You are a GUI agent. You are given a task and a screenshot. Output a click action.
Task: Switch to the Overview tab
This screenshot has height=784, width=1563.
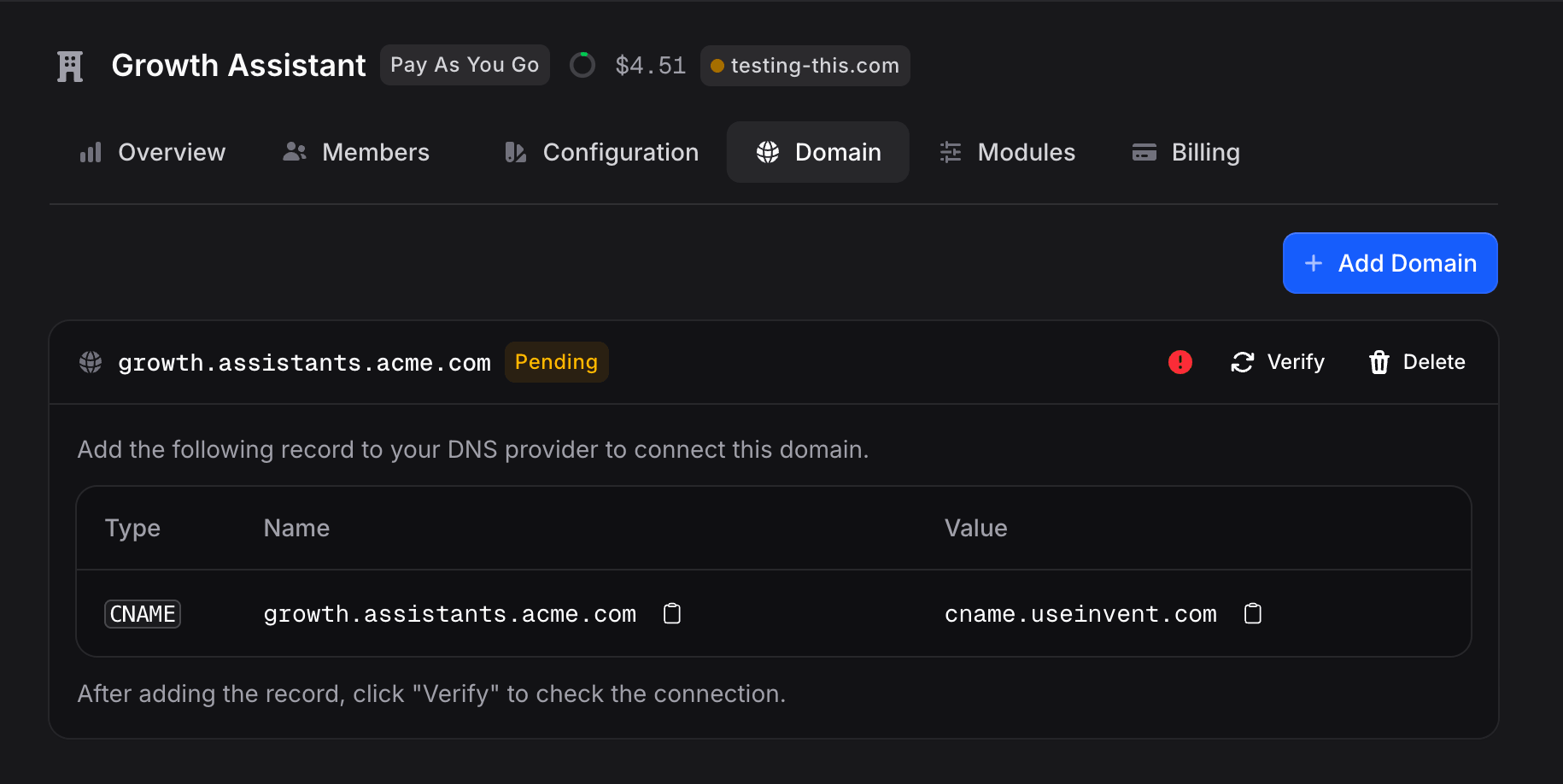click(x=152, y=152)
